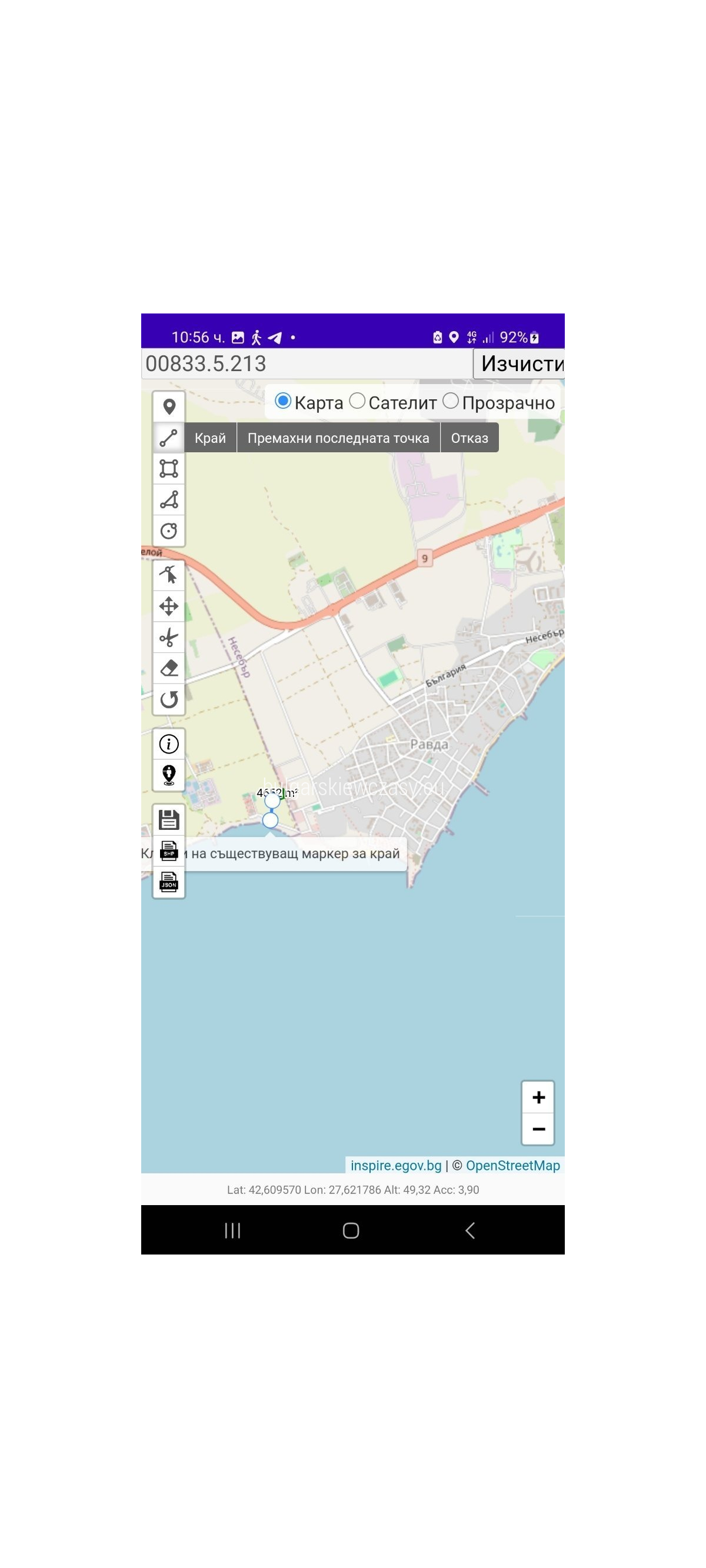Tap the Изчисти clear button
Image resolution: width=706 pixels, height=1568 pixels.
519,363
